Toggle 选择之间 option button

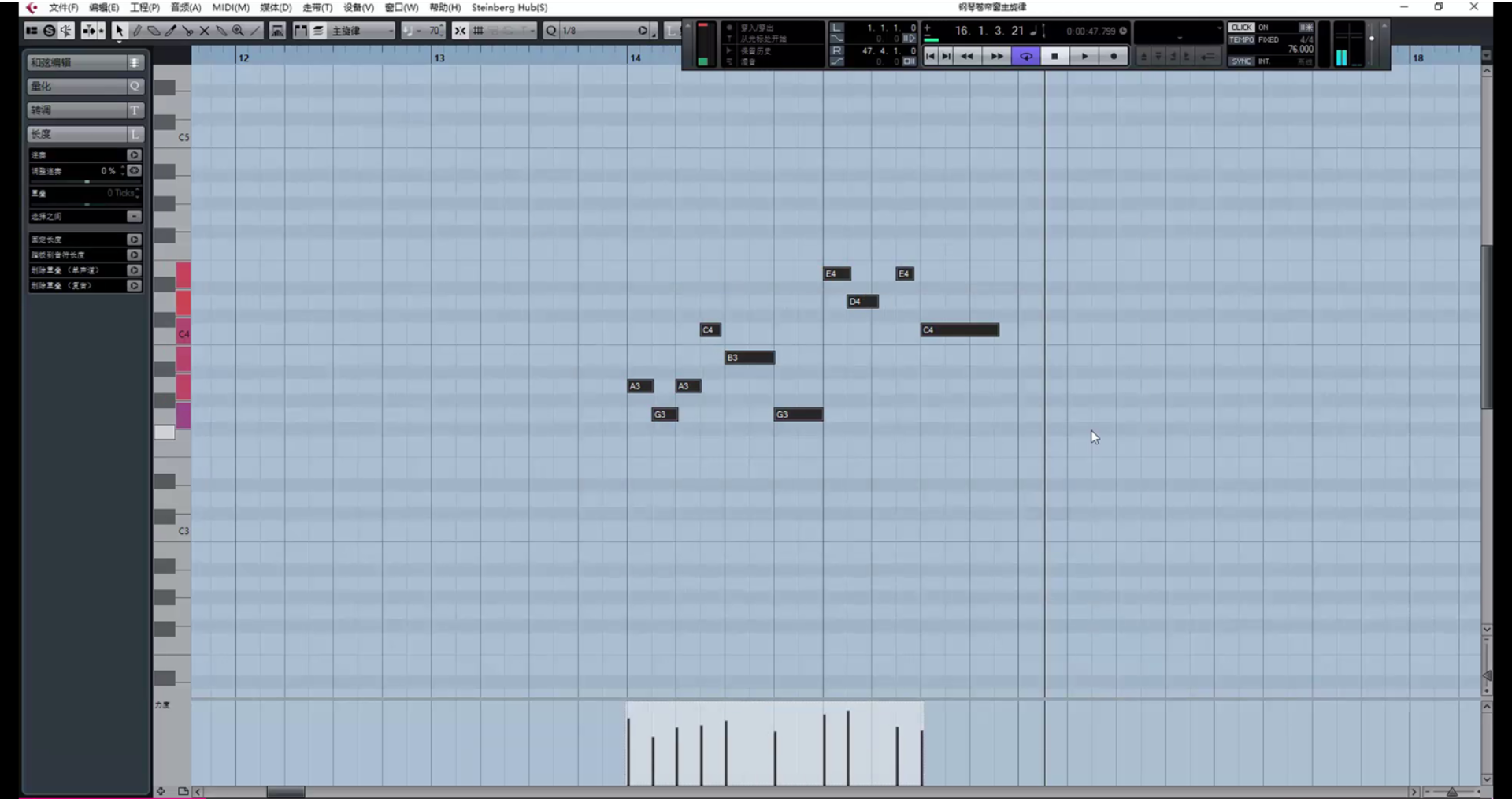point(134,216)
